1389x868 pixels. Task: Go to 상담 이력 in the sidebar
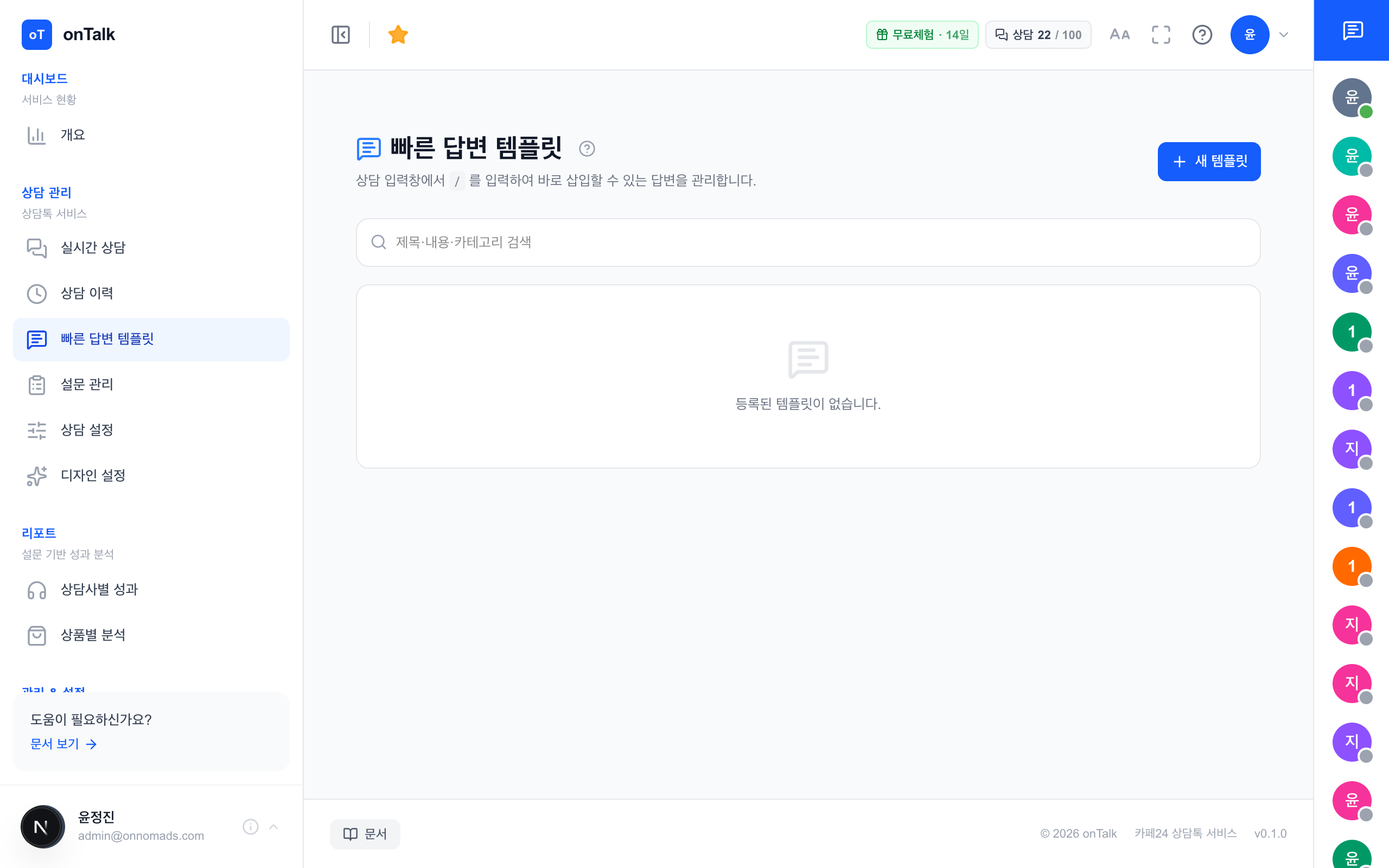click(151, 293)
